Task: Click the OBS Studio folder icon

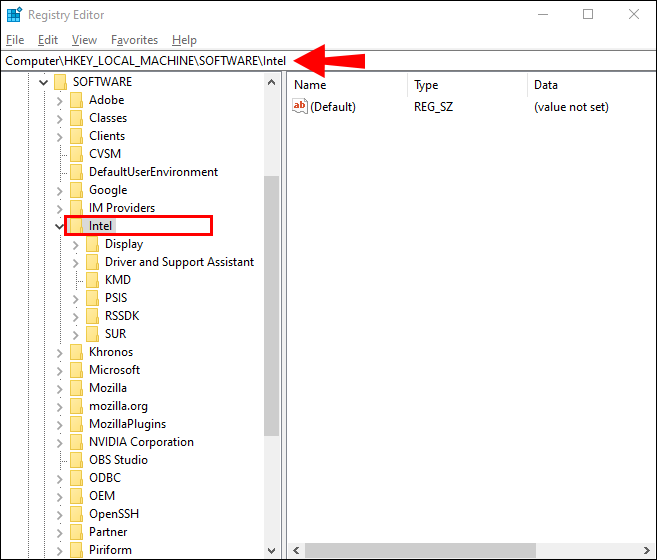Action: [x=76, y=460]
